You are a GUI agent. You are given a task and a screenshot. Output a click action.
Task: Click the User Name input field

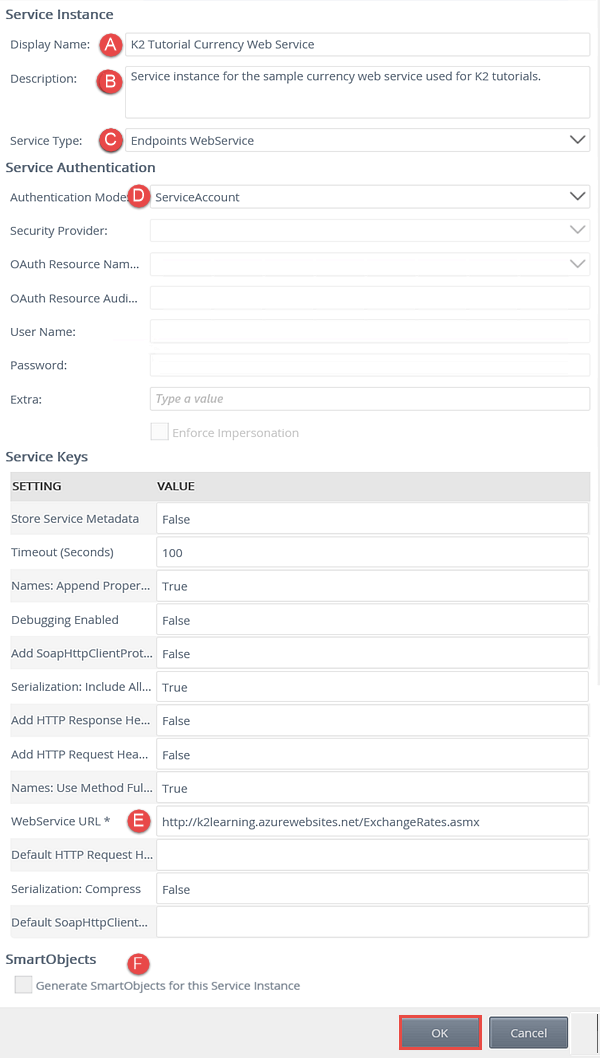coord(369,331)
